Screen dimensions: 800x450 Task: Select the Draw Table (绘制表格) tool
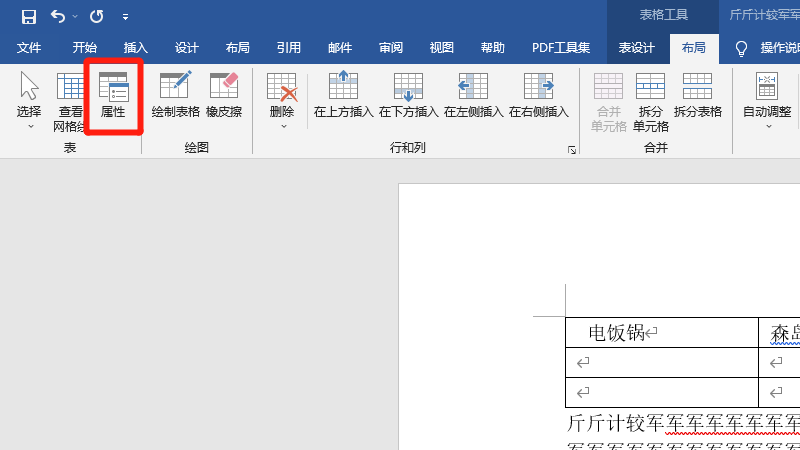tap(176, 97)
